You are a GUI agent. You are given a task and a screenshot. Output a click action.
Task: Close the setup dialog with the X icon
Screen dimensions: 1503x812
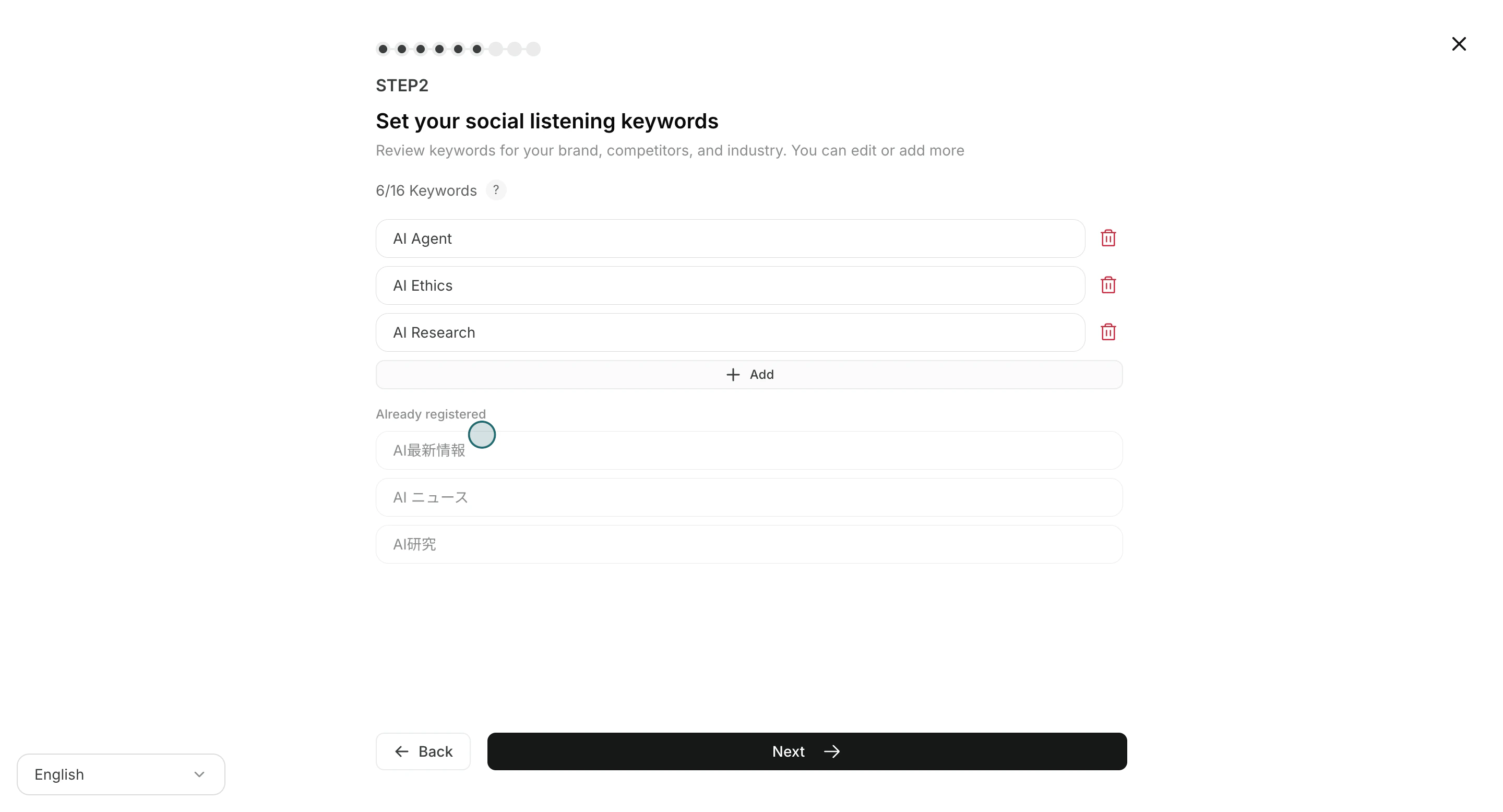[1459, 44]
